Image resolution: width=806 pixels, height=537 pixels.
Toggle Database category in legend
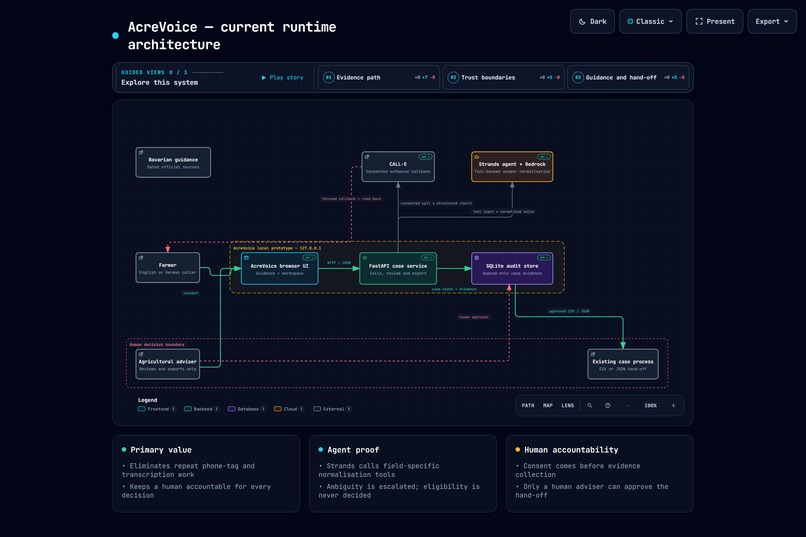[247, 409]
